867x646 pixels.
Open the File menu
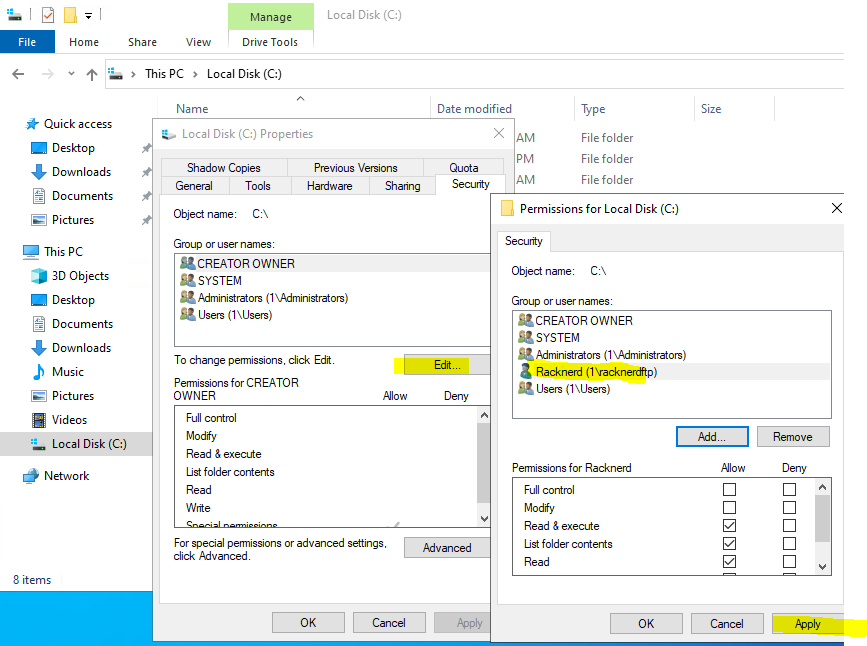point(27,42)
